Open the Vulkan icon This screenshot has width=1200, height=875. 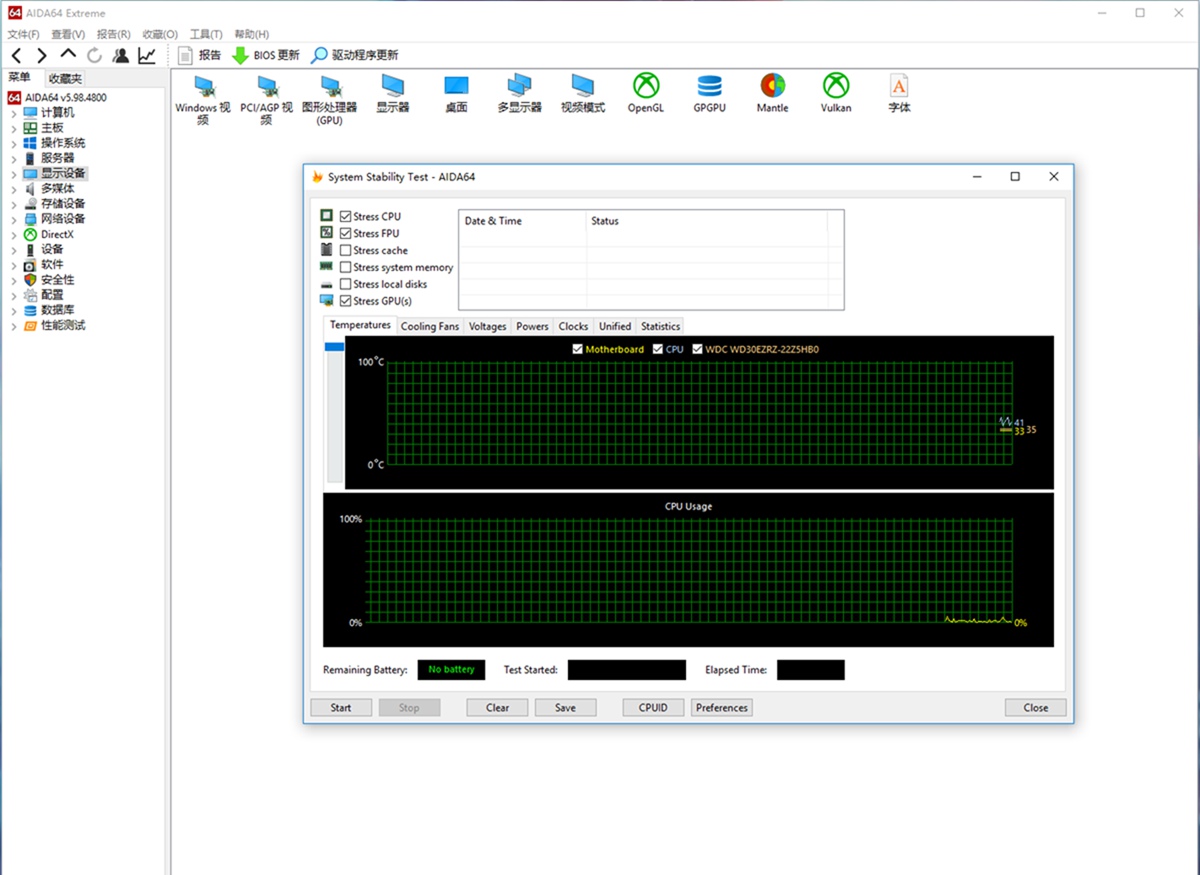[x=836, y=93]
